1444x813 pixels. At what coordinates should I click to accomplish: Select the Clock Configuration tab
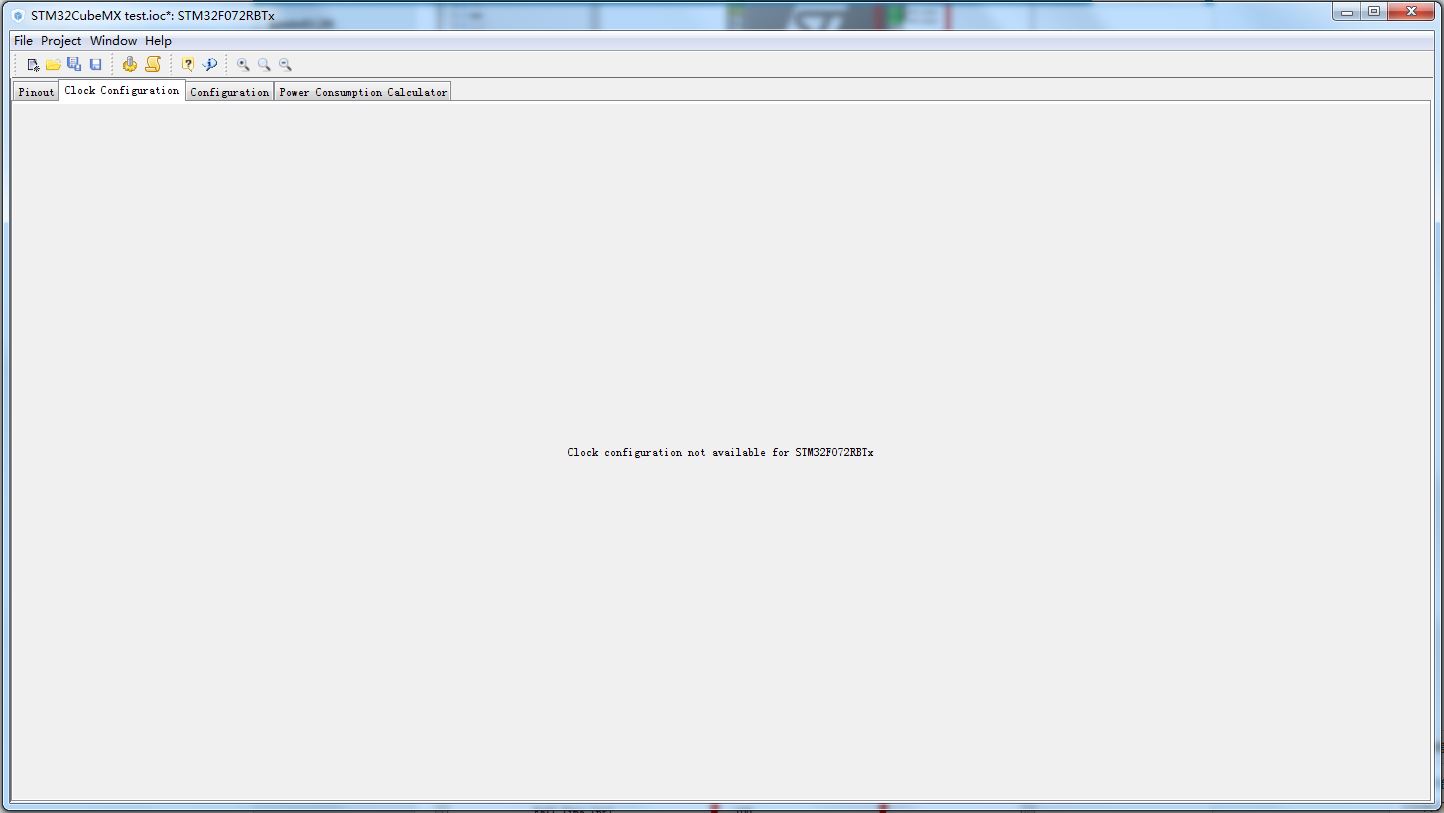122,90
